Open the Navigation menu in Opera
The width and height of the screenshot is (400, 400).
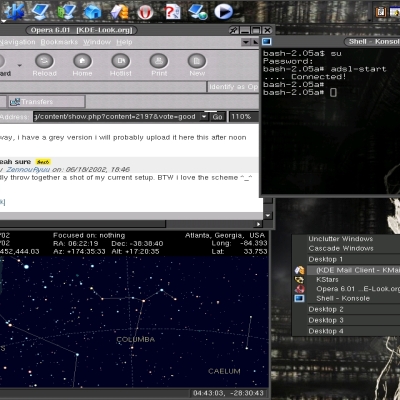coord(17,42)
